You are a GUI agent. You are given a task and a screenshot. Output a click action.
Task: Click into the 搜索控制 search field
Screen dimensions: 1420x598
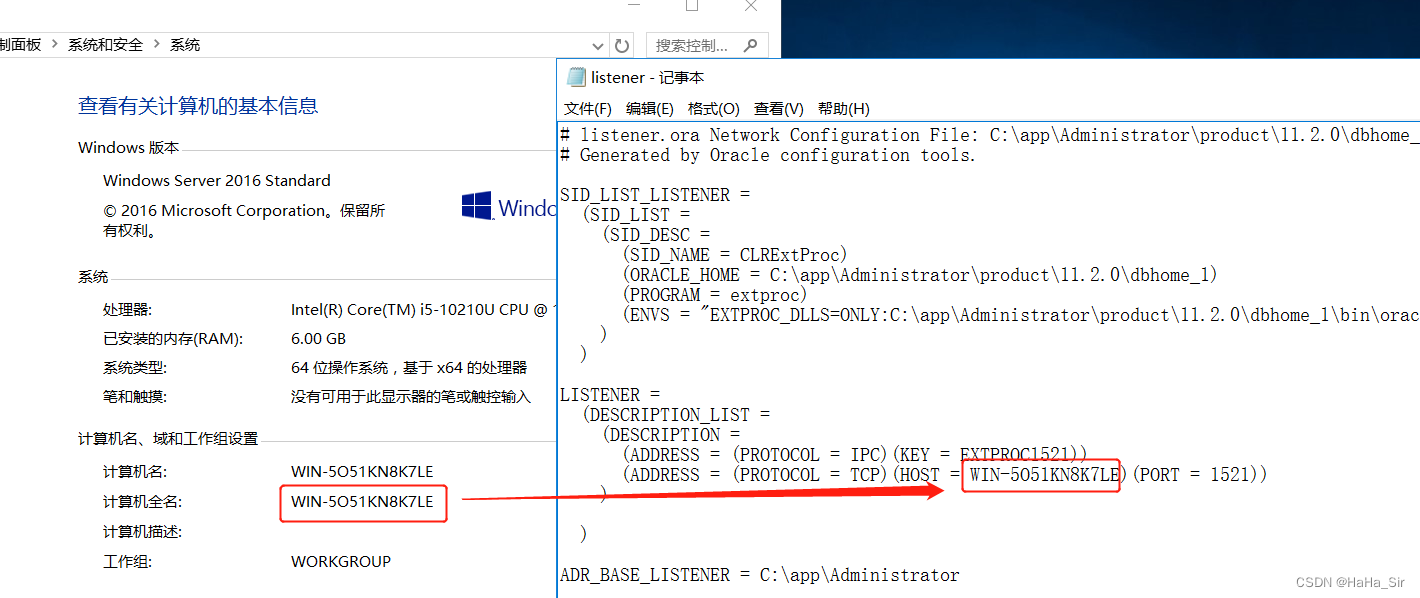coord(708,45)
